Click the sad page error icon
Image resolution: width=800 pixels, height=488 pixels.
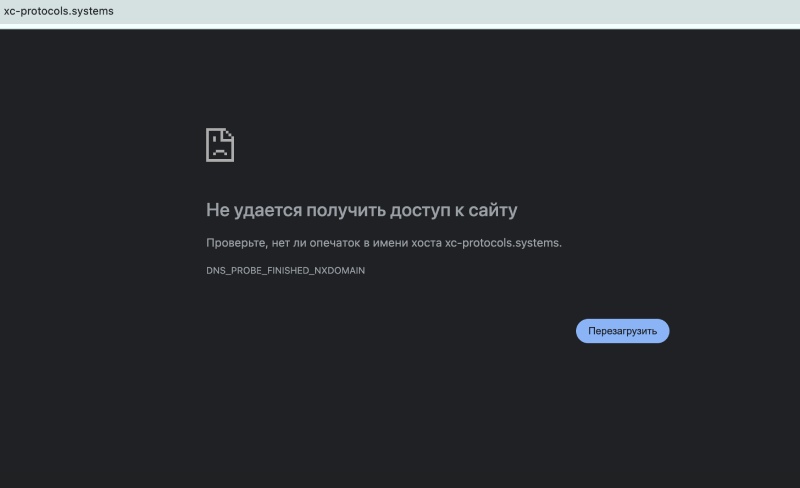[220, 145]
